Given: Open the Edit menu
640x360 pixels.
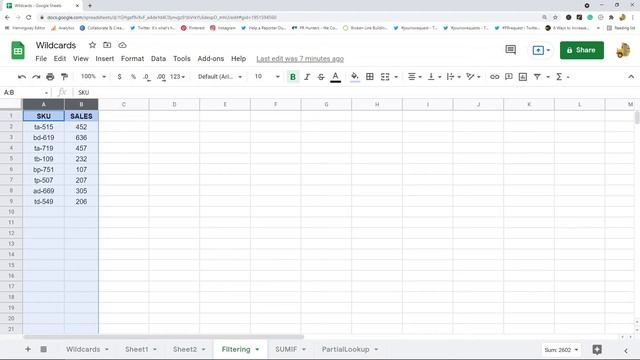Looking at the screenshot, I should click(x=60, y=59).
